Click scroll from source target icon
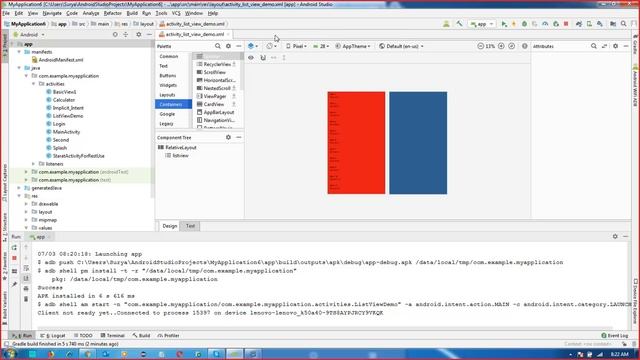Screen dimensions: 640x360 click(115, 35)
